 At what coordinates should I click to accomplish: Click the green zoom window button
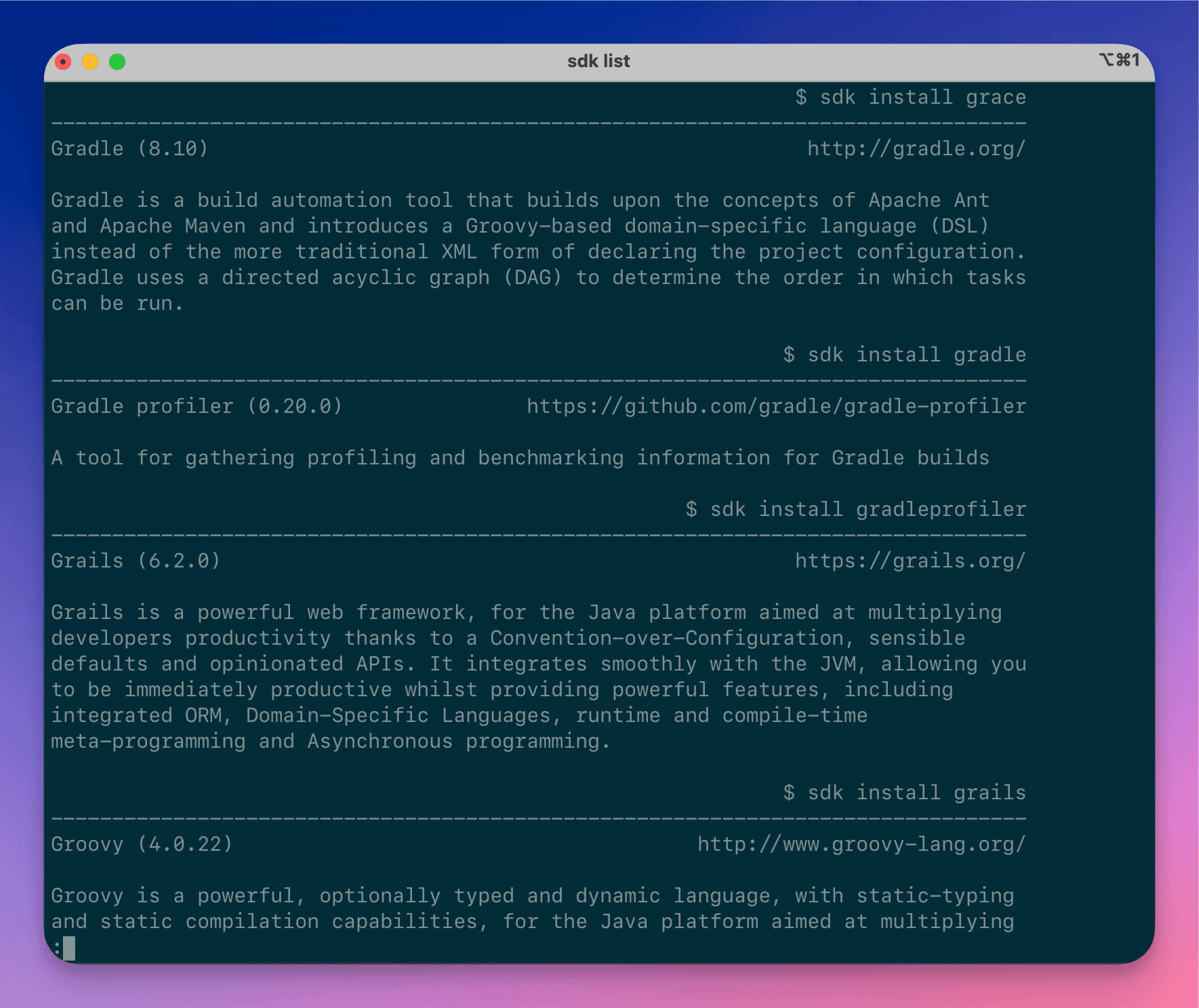pos(117,62)
